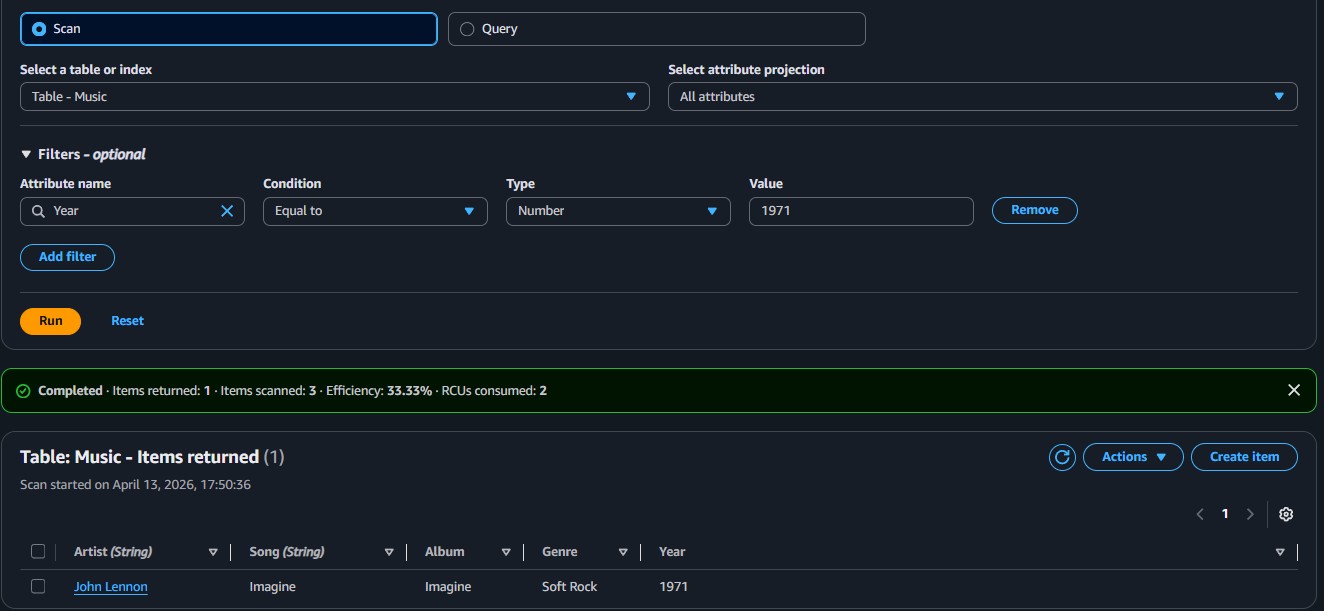1324x611 pixels.
Task: Check the John Lennon row checkbox
Action: click(38, 586)
